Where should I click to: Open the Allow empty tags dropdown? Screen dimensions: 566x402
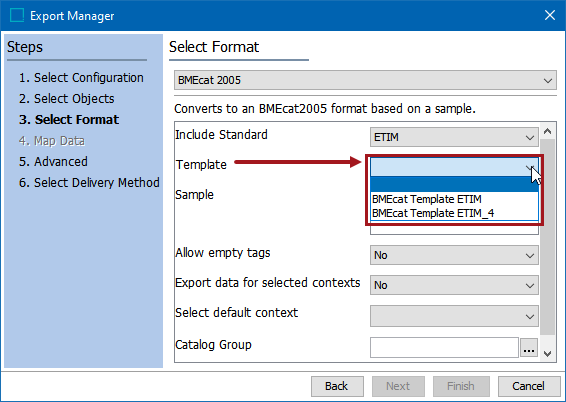pyautogui.click(x=454, y=255)
